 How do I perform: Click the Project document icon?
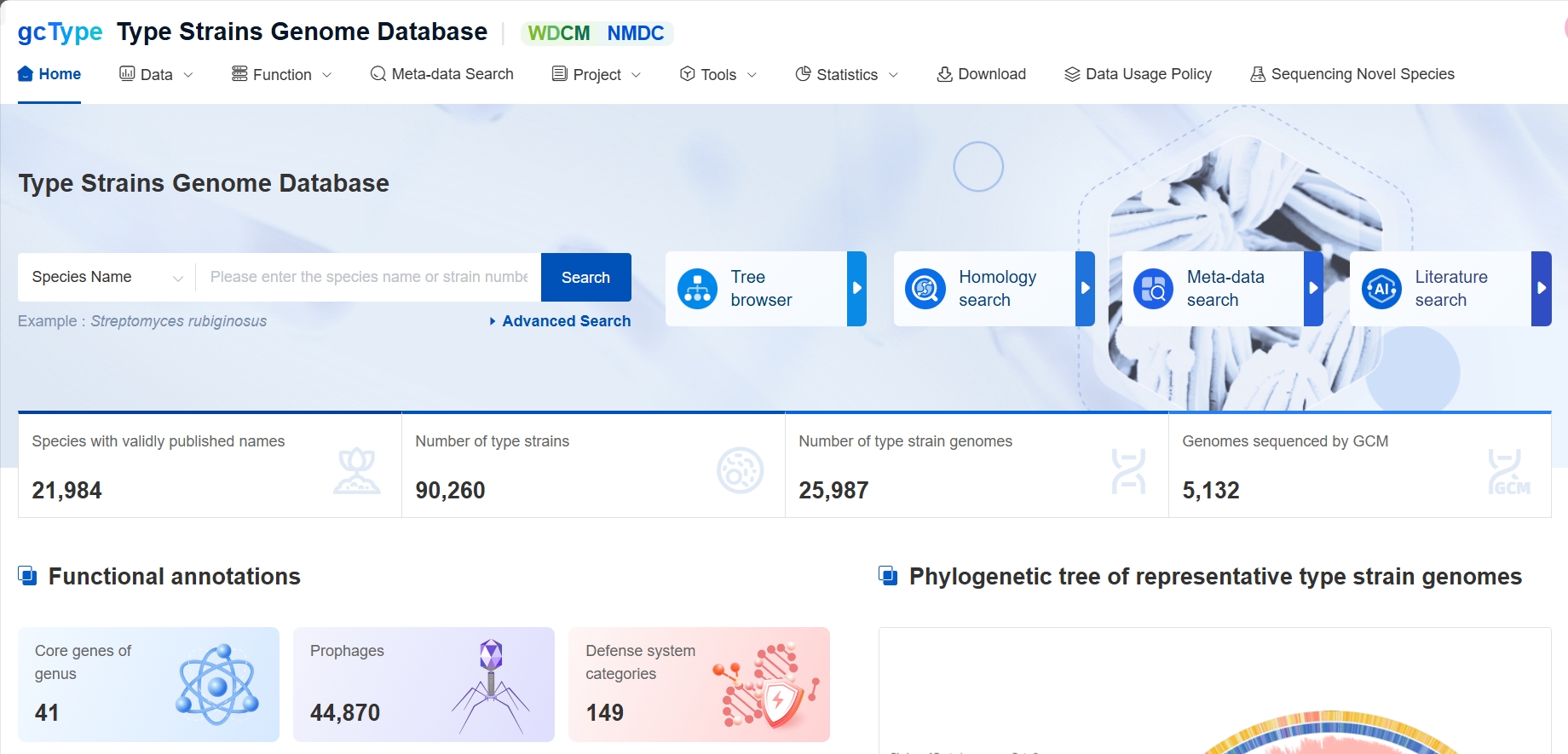pos(560,74)
